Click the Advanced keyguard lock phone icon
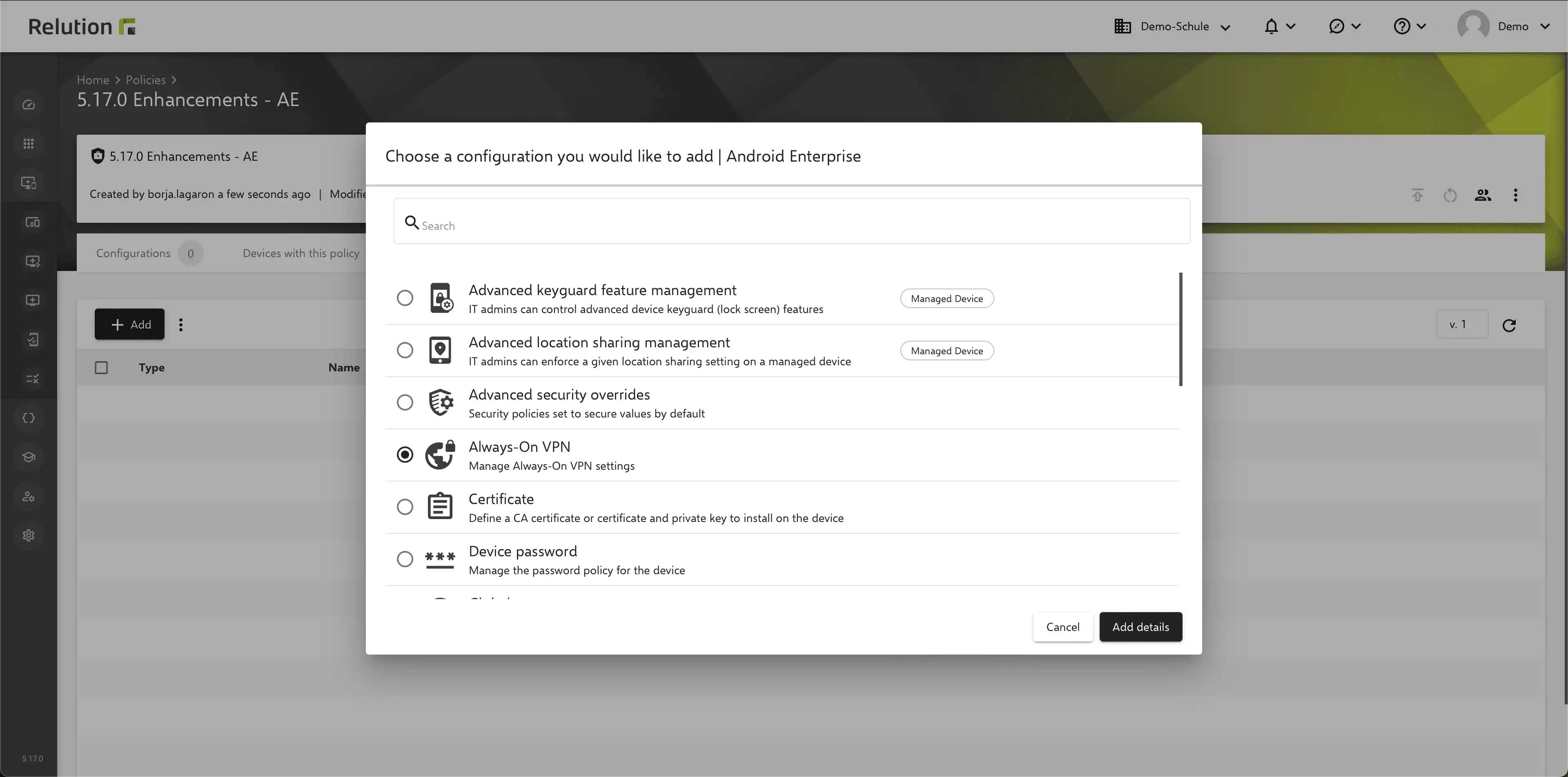The image size is (1568, 777). (x=441, y=297)
